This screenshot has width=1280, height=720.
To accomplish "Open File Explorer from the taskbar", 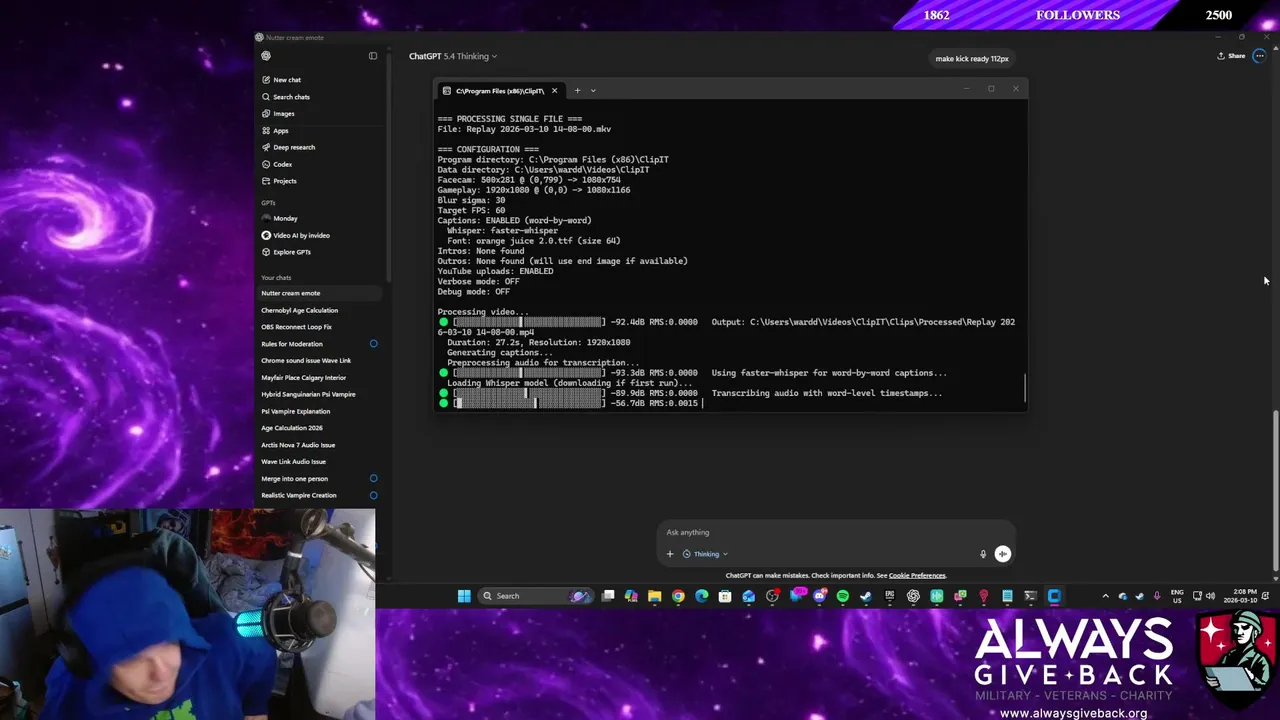I will point(654,596).
